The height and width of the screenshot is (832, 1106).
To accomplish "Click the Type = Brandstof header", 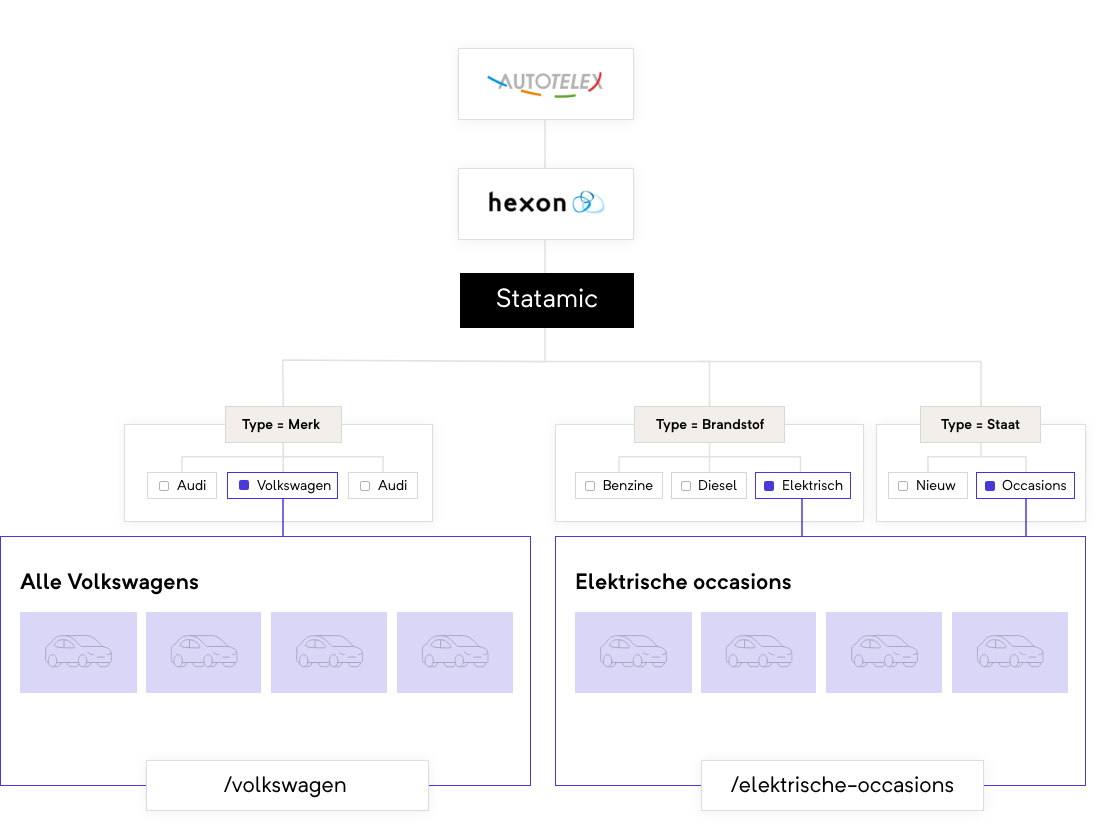I will [709, 424].
